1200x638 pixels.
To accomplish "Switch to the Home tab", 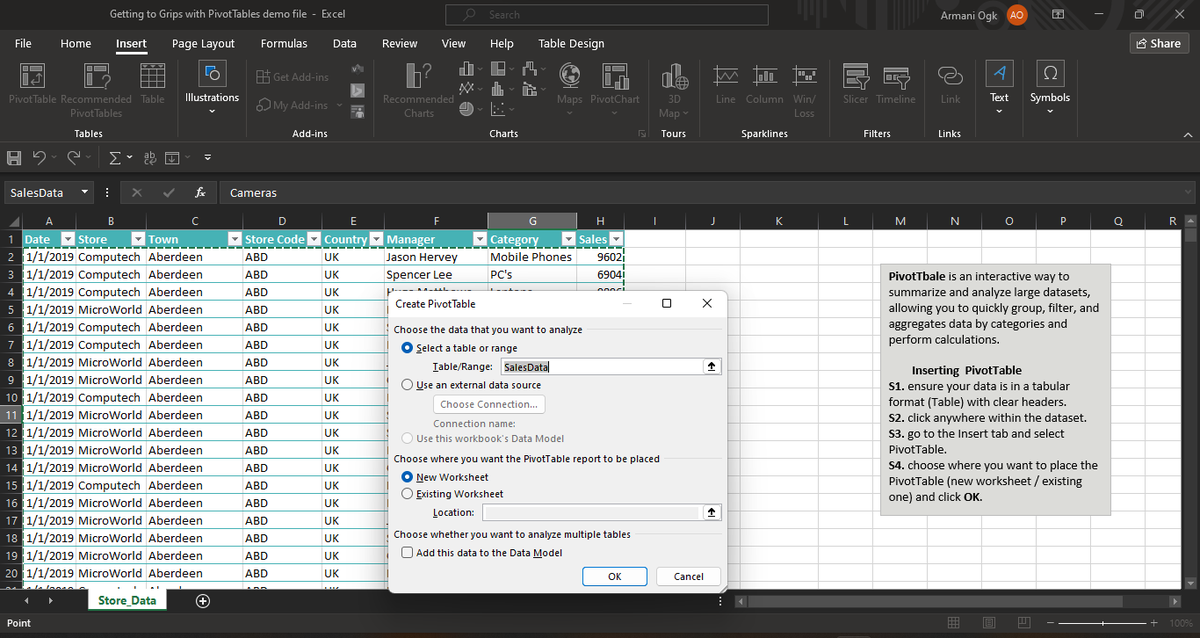I will 76,43.
